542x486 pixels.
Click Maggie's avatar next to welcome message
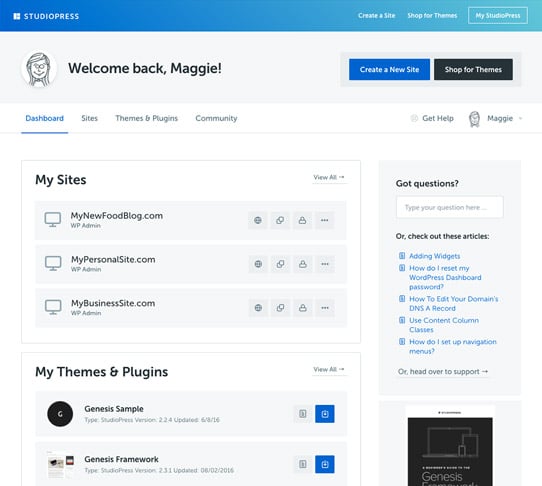pyautogui.click(x=39, y=69)
